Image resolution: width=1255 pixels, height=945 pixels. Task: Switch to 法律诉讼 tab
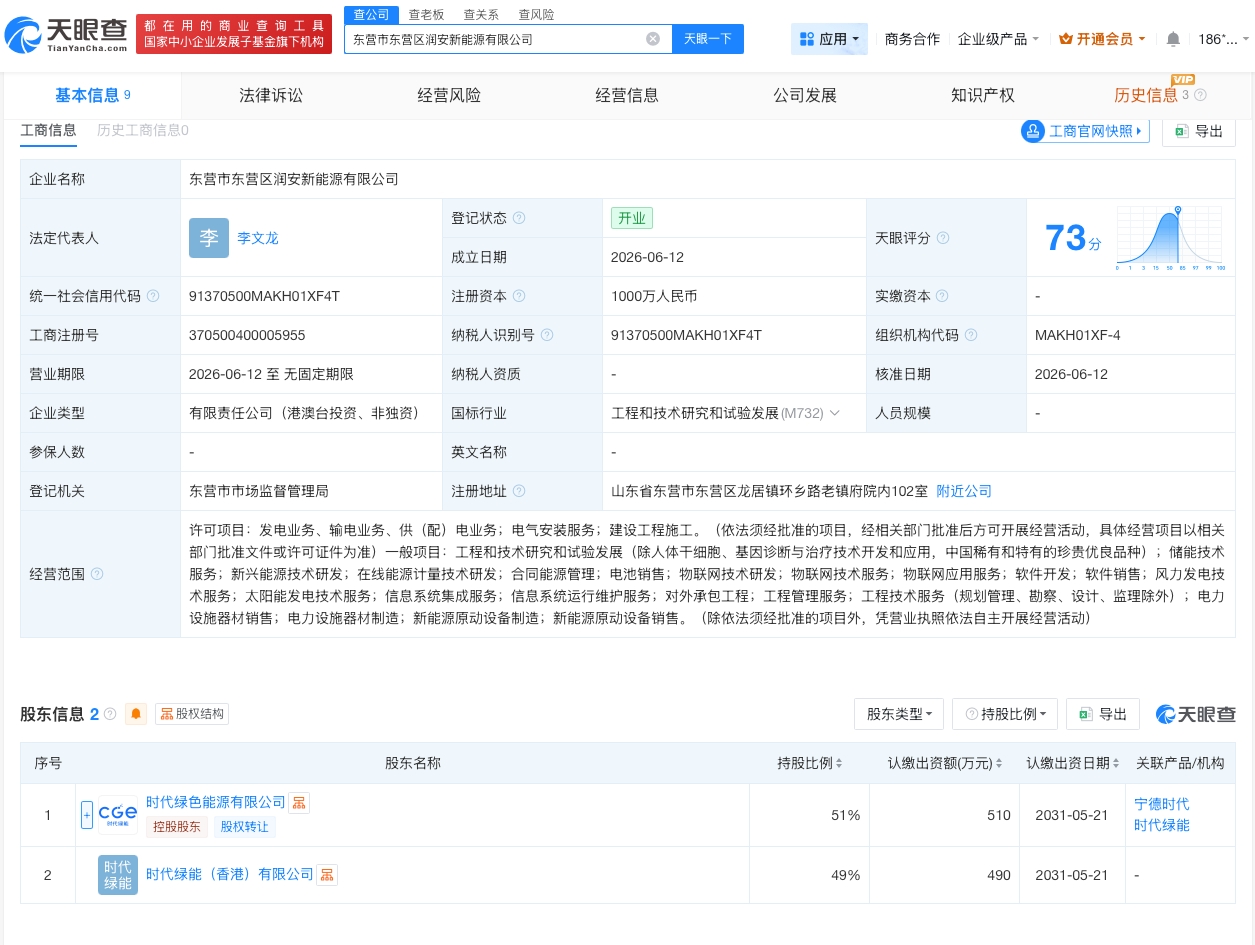coord(271,95)
